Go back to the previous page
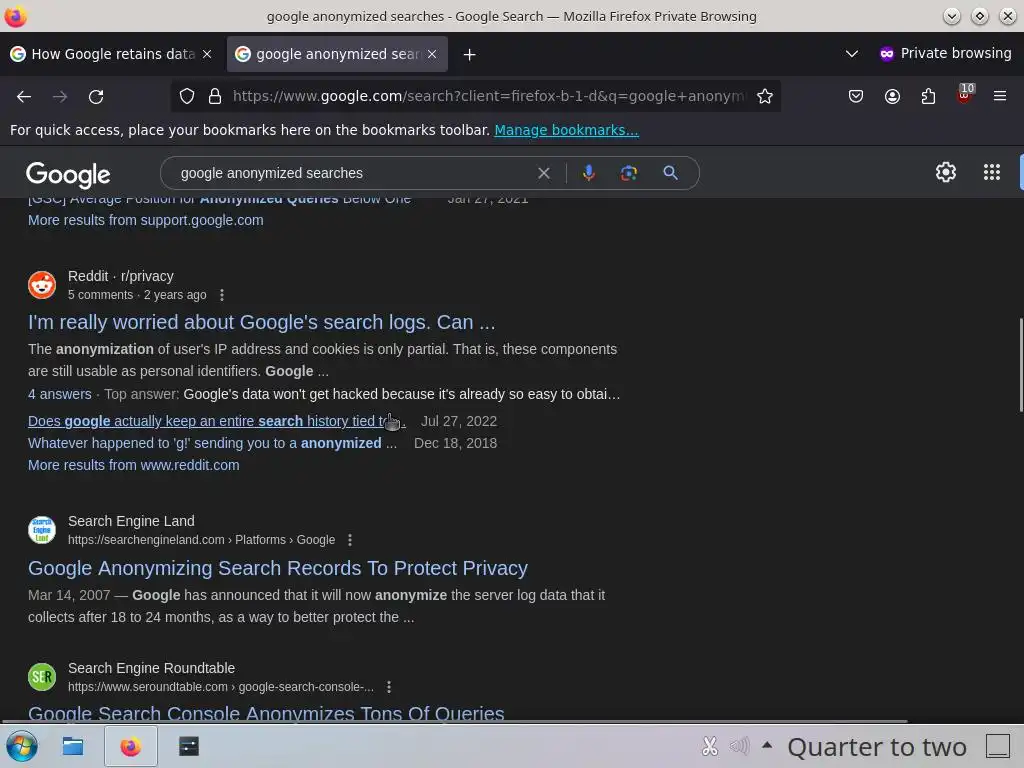This screenshot has width=1024, height=768. [x=24, y=97]
